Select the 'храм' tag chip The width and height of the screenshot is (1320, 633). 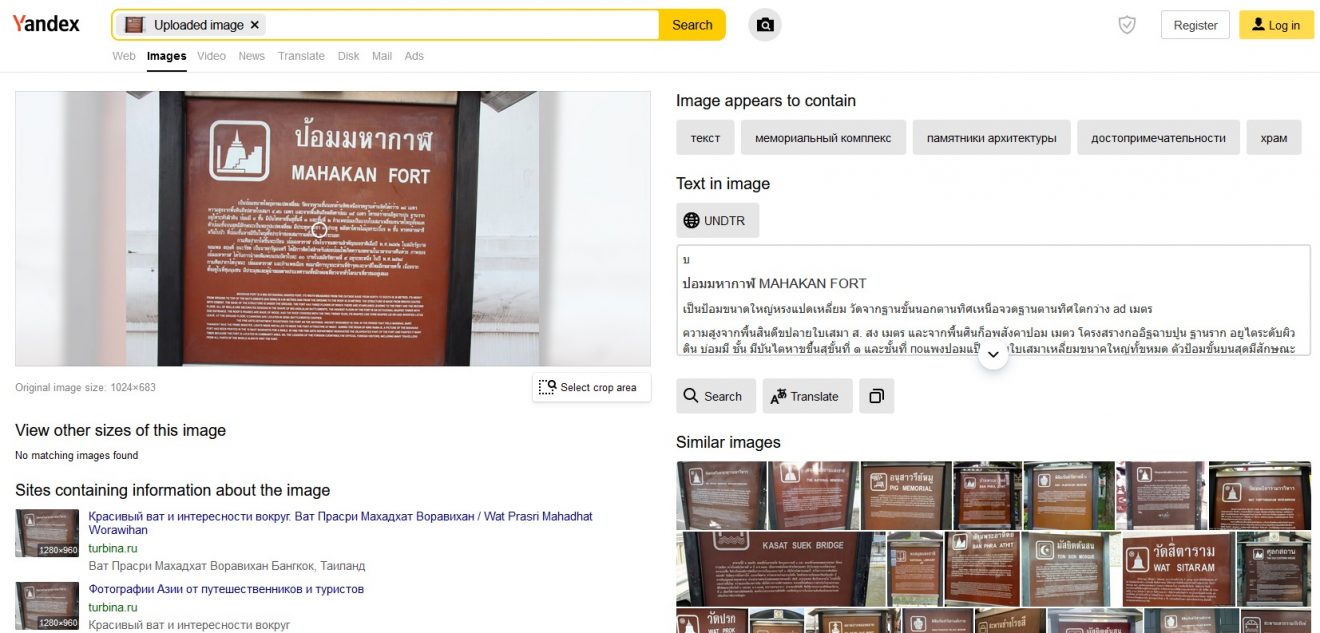1274,138
